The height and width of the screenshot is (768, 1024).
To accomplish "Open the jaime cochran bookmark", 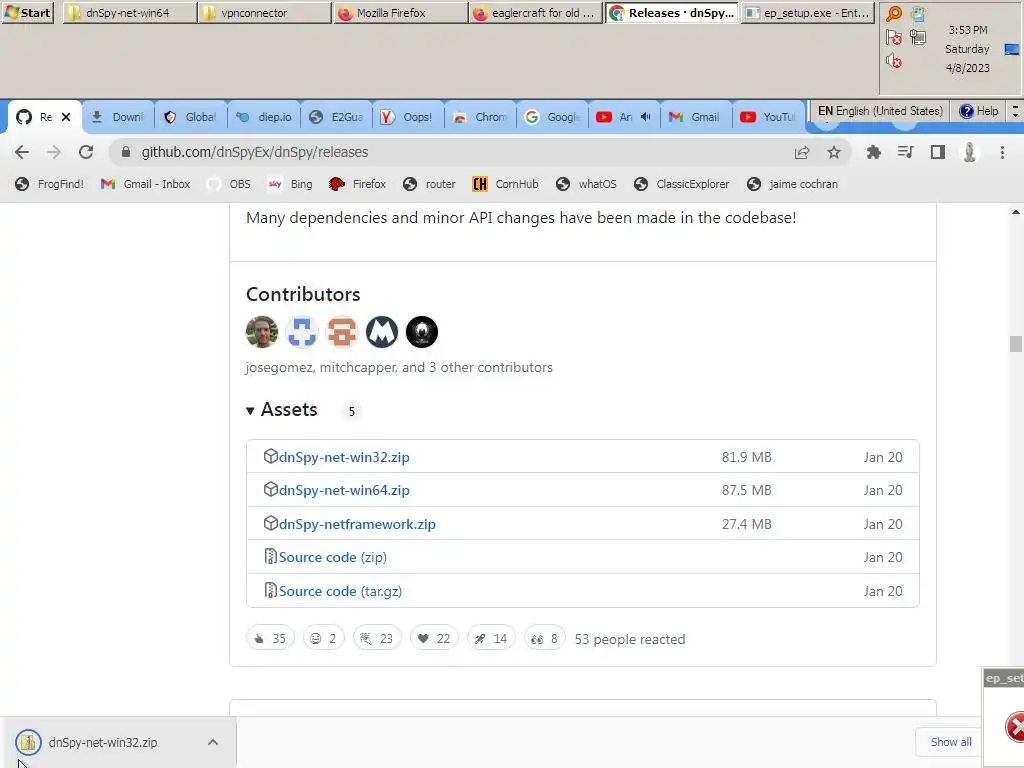I will tap(792, 184).
